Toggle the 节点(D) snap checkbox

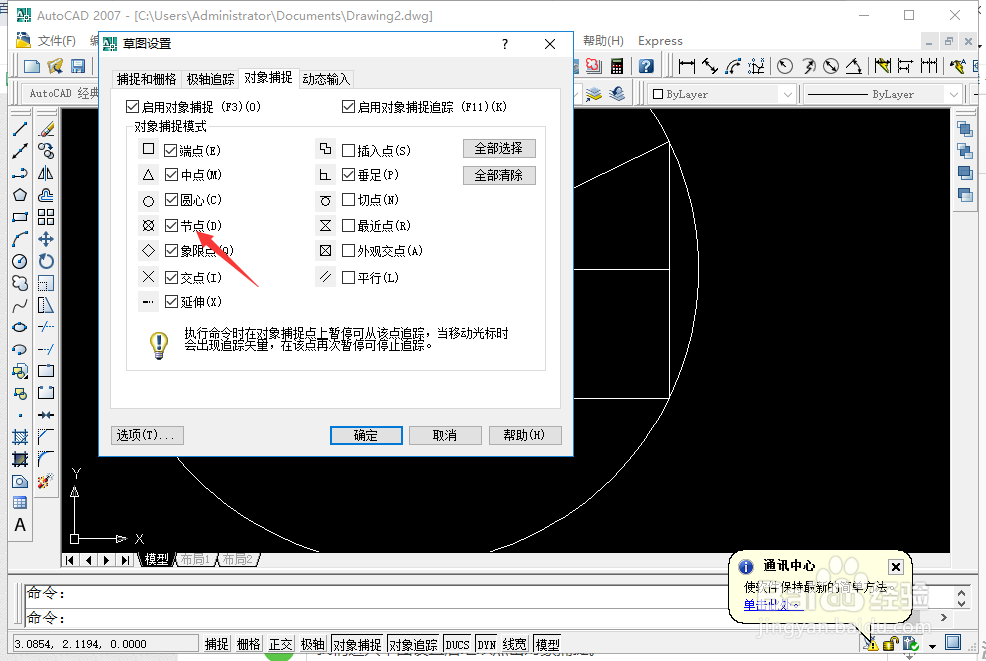pos(170,225)
